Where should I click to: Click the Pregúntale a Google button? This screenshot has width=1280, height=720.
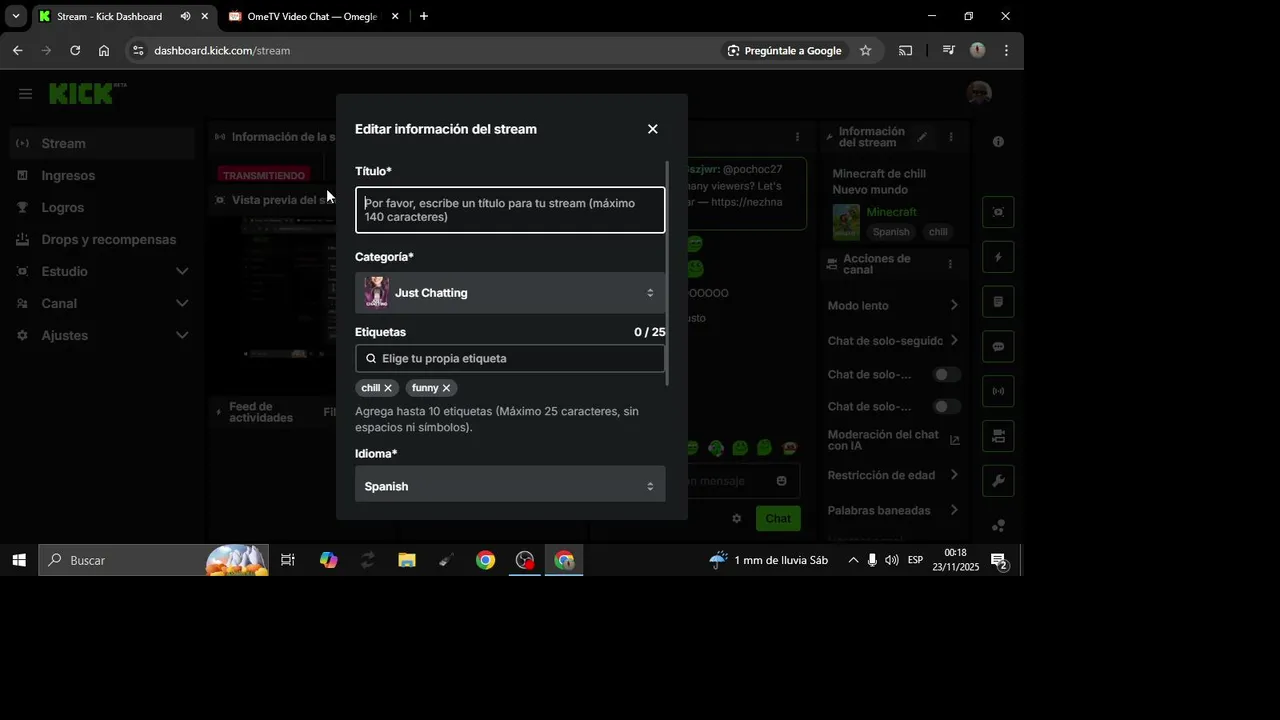tap(784, 50)
